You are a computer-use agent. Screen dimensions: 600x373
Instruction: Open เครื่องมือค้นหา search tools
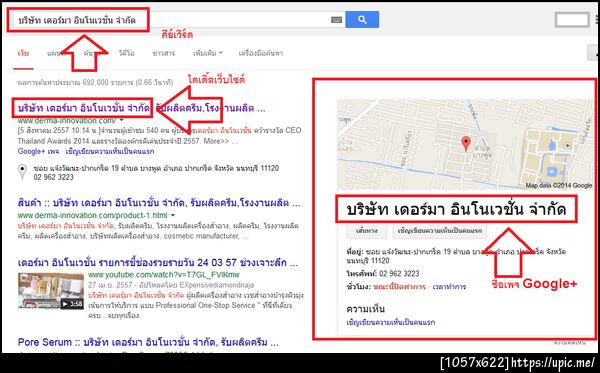(x=261, y=53)
